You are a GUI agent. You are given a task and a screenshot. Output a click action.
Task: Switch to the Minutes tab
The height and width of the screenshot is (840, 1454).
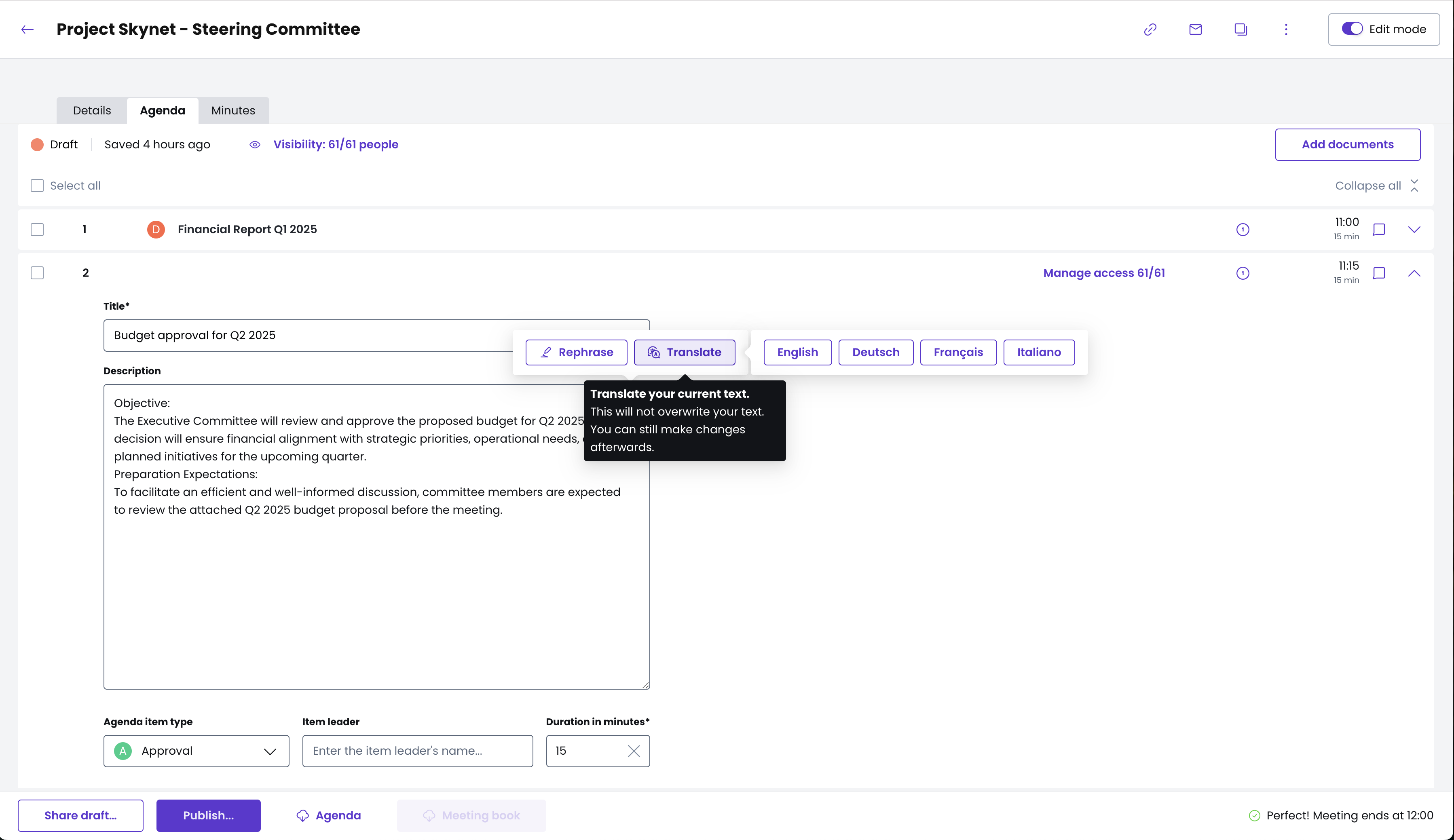point(233,110)
